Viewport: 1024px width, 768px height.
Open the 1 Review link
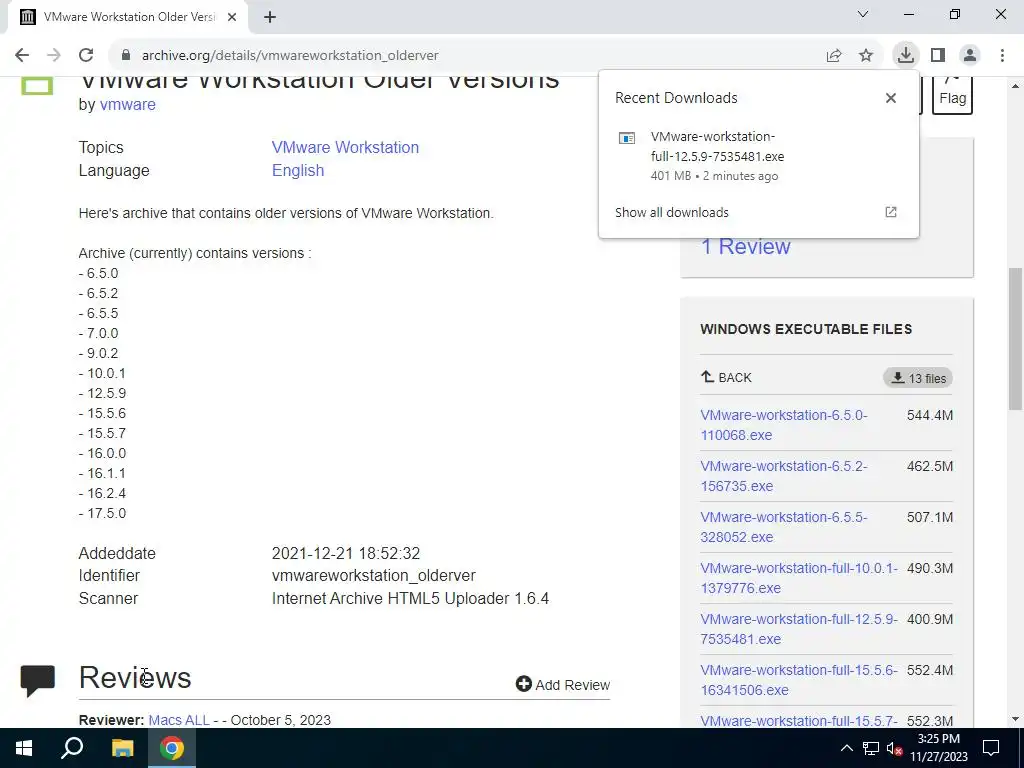pos(745,246)
